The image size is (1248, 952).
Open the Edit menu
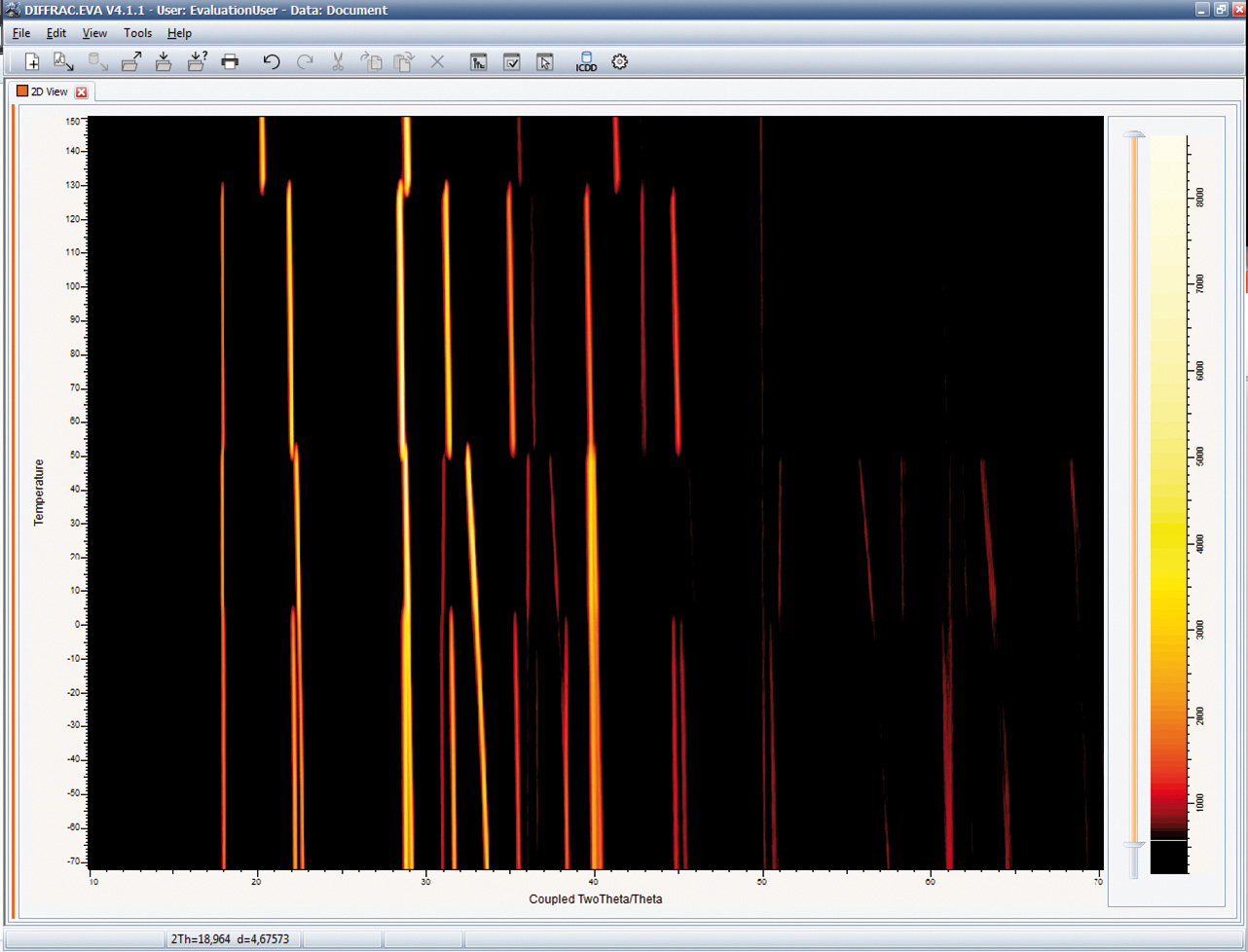point(56,33)
